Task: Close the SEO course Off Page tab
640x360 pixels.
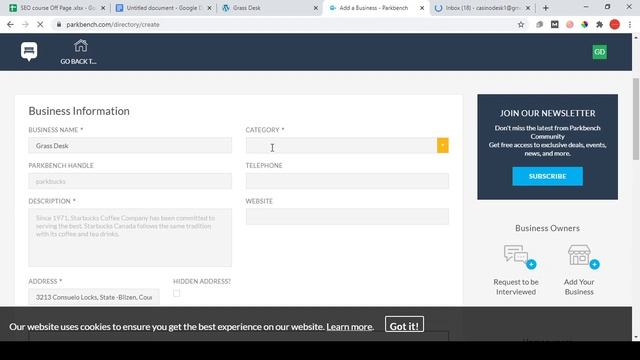Action: (103, 8)
